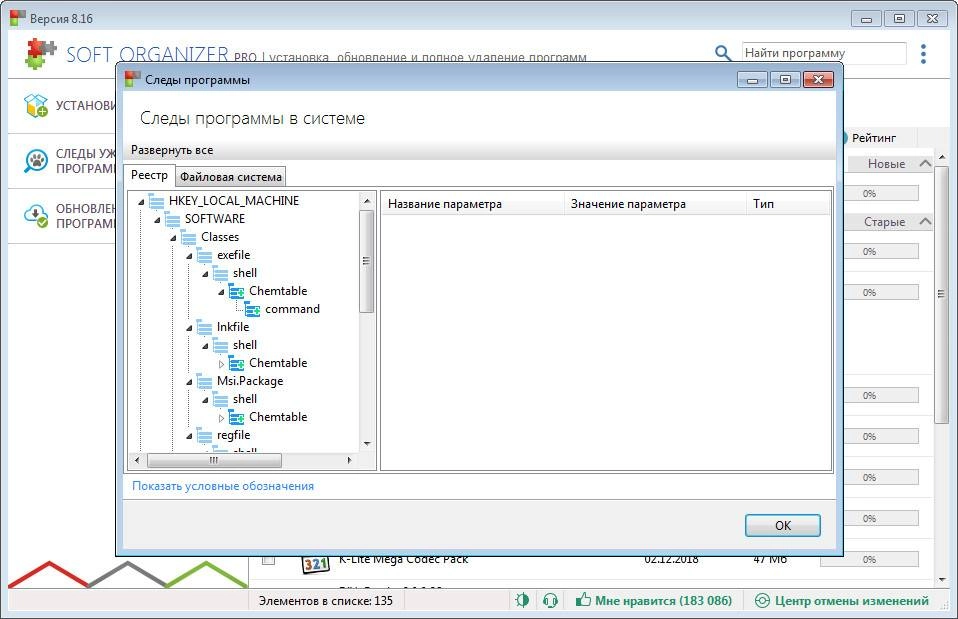Click Мне нравится (183 086) link
This screenshot has width=958, height=619.
tap(664, 601)
